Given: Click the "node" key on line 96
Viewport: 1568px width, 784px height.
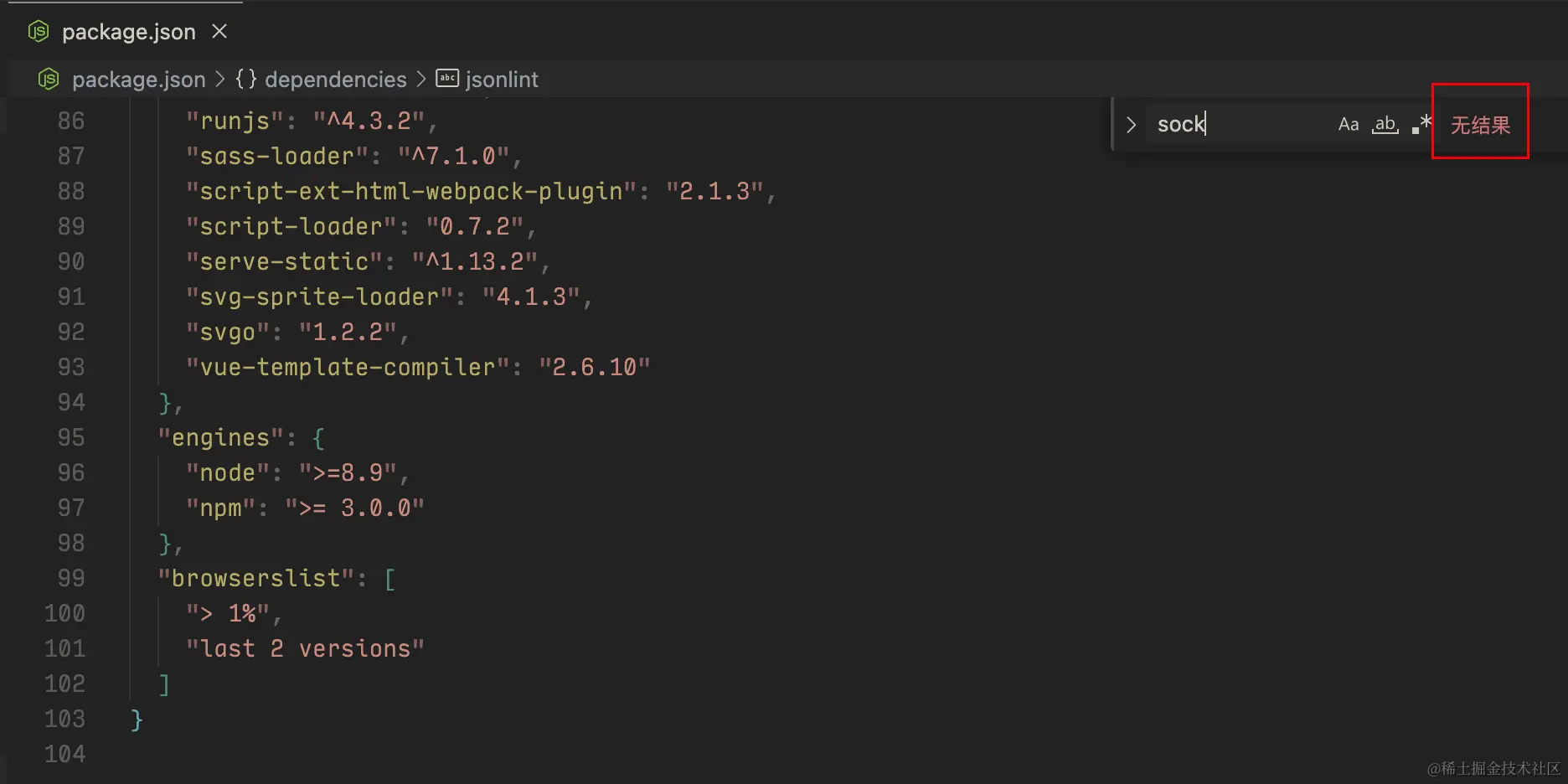Looking at the screenshot, I should 228,473.
